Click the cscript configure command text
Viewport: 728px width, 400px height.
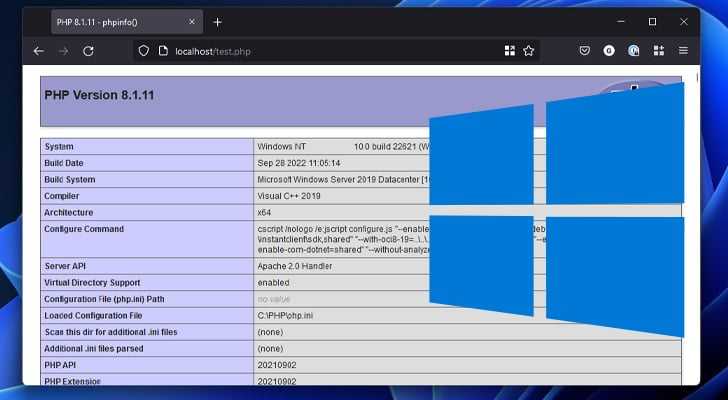click(x=344, y=239)
